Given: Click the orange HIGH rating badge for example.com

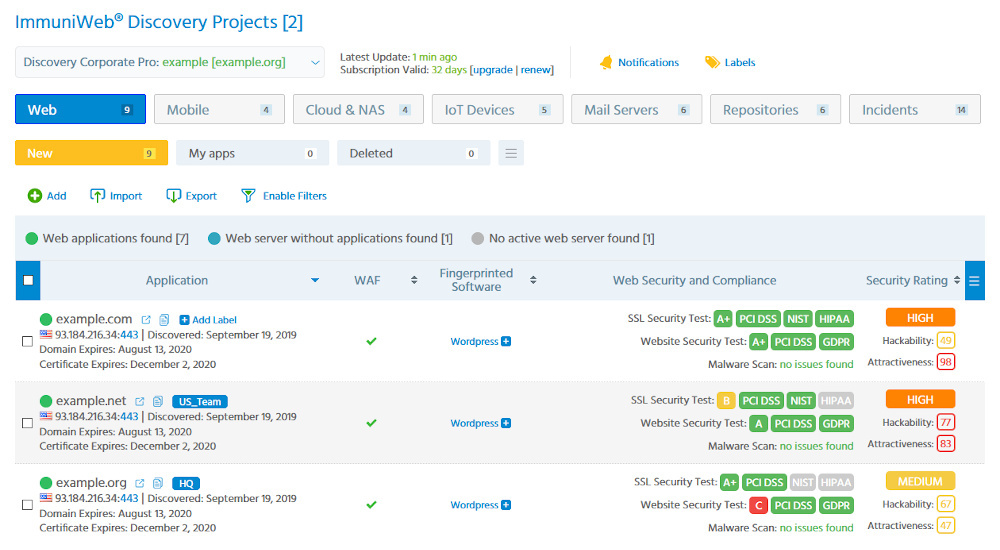Looking at the screenshot, I should [x=920, y=317].
